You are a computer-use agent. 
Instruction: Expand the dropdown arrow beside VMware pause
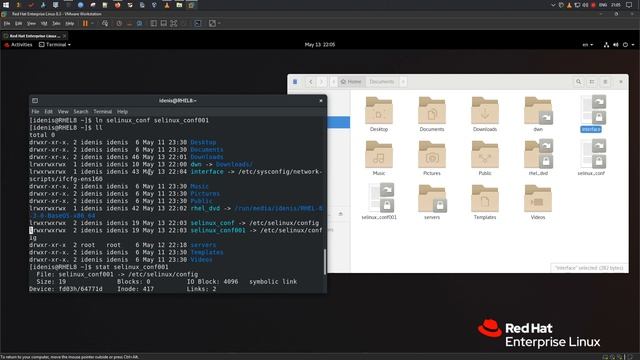92,24
